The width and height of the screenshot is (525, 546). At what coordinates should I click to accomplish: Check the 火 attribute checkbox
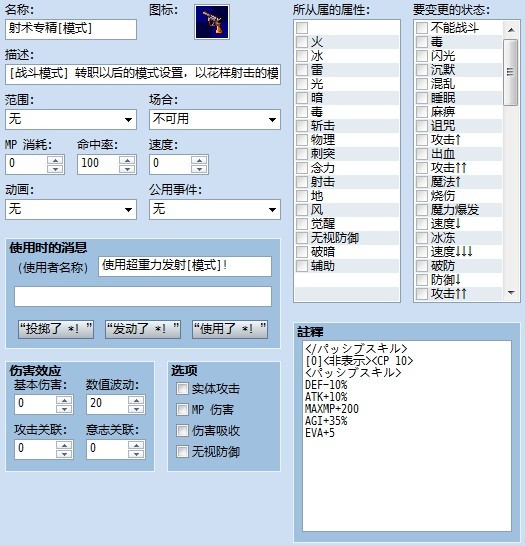pos(301,42)
